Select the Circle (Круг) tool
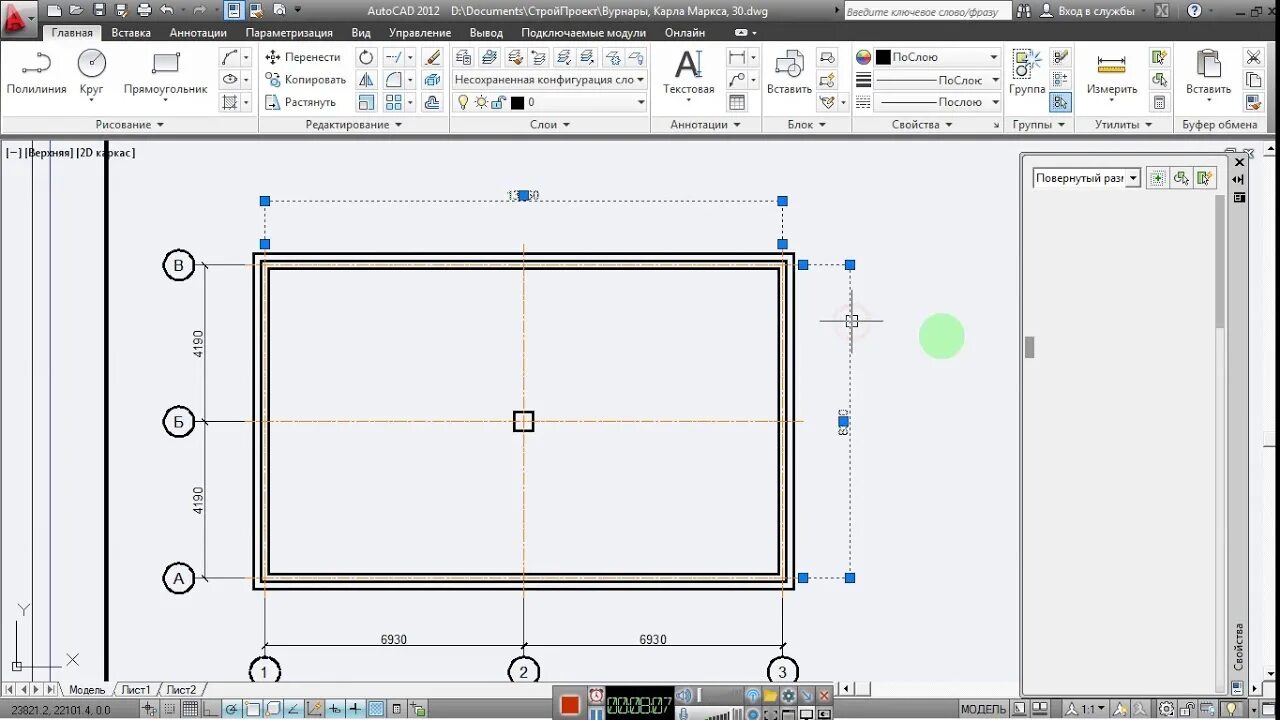 [92, 73]
